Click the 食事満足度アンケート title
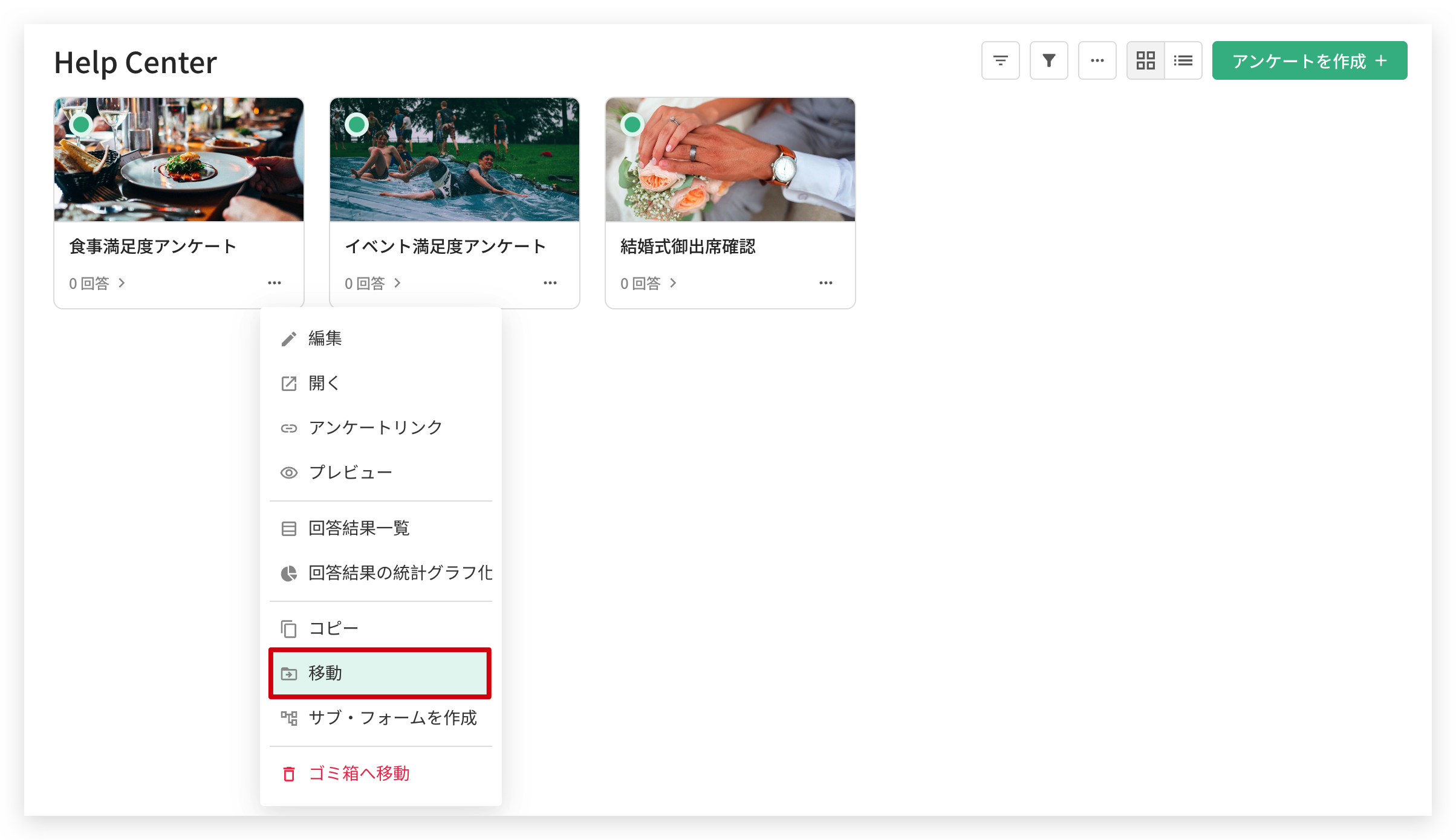 pos(152,247)
